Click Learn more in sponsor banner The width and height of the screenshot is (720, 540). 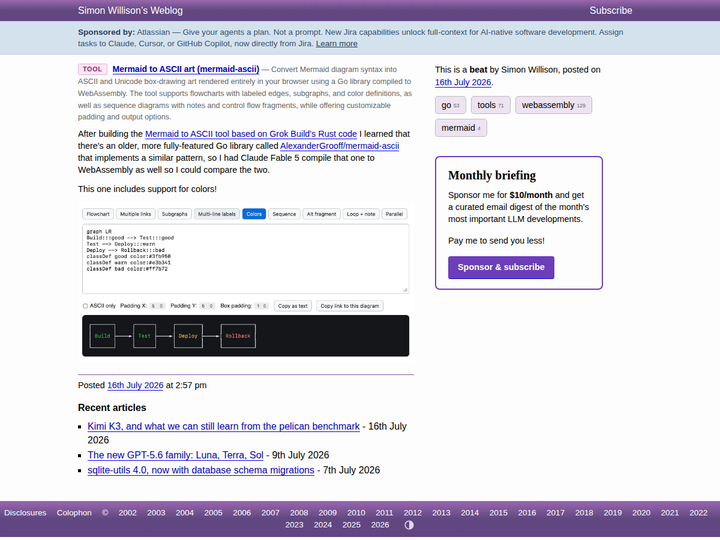(337, 44)
